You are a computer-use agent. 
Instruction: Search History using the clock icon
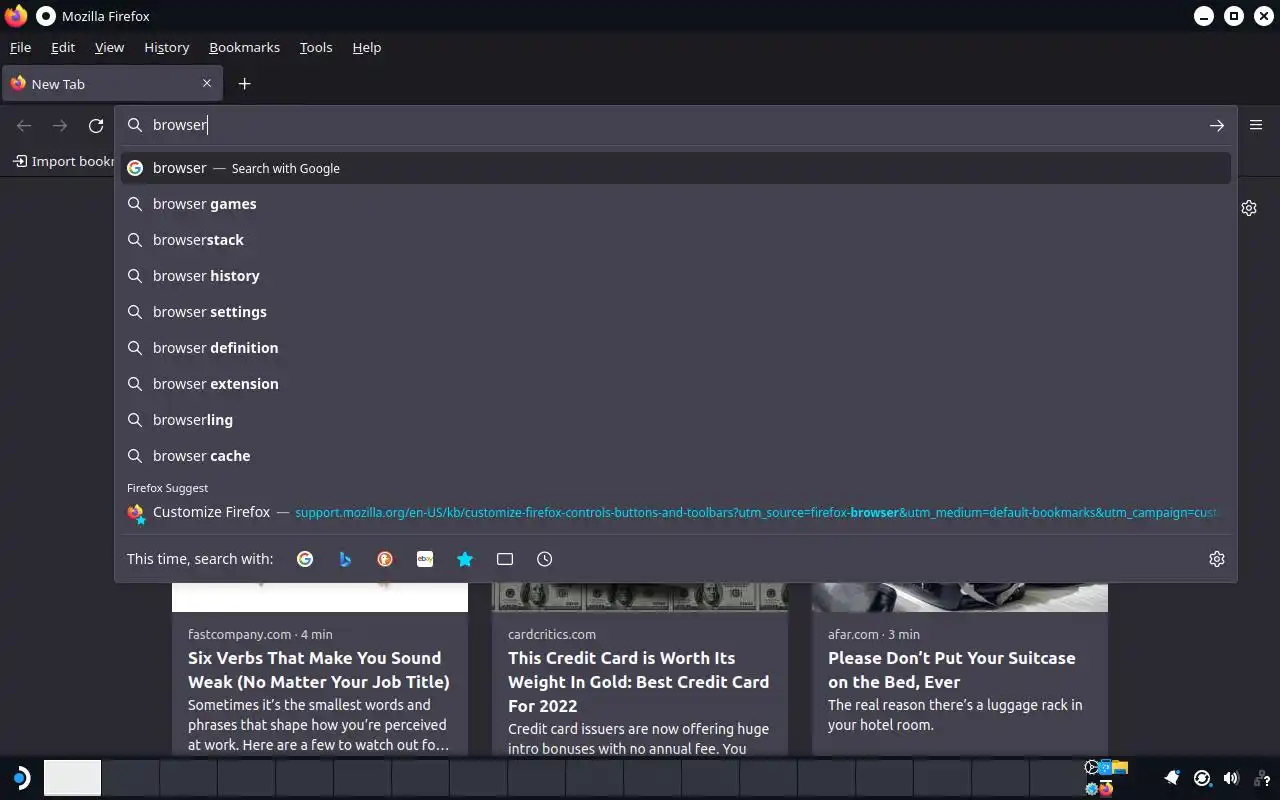click(x=545, y=559)
